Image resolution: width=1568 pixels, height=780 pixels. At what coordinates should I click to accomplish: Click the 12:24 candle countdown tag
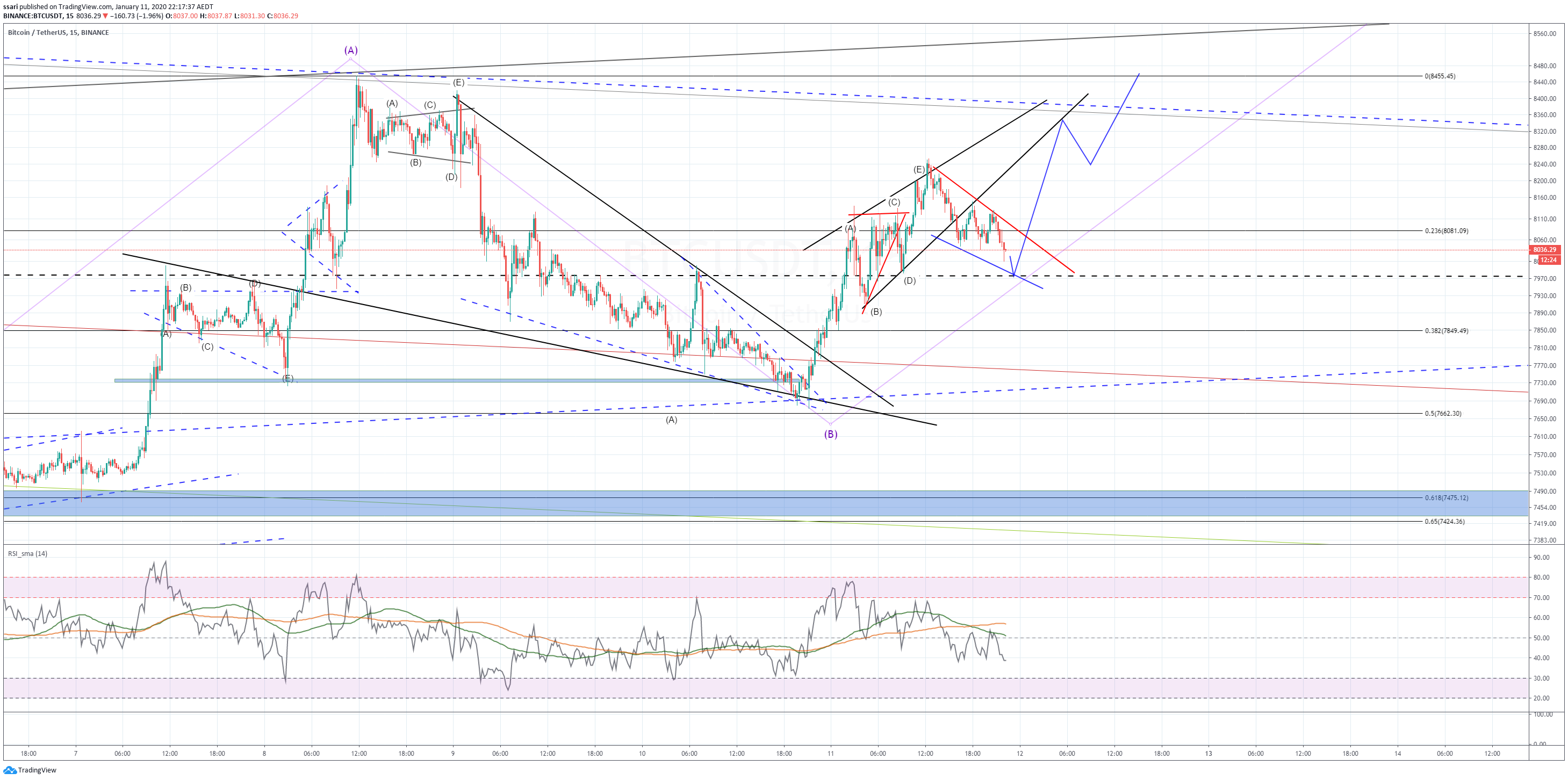[1549, 260]
